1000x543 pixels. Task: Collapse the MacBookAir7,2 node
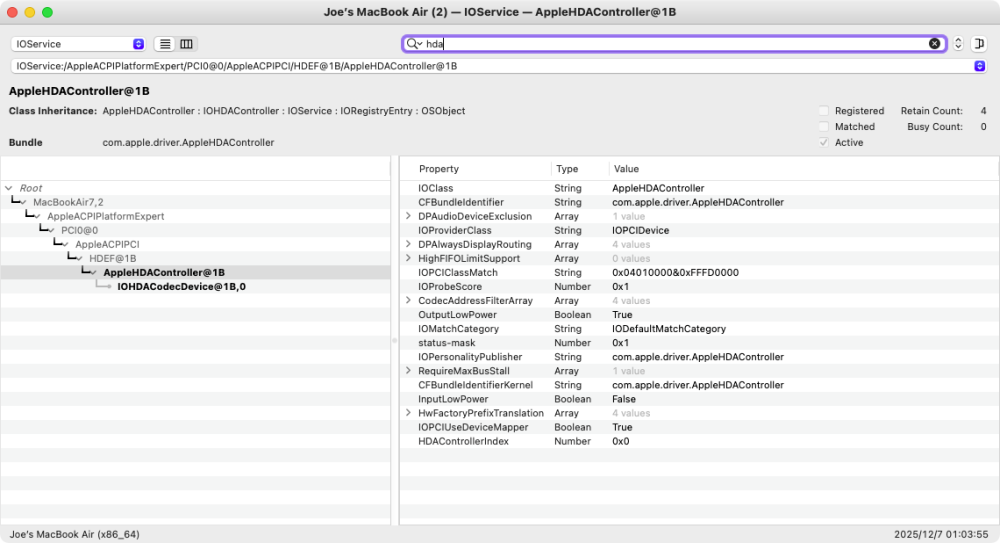[x=23, y=202]
